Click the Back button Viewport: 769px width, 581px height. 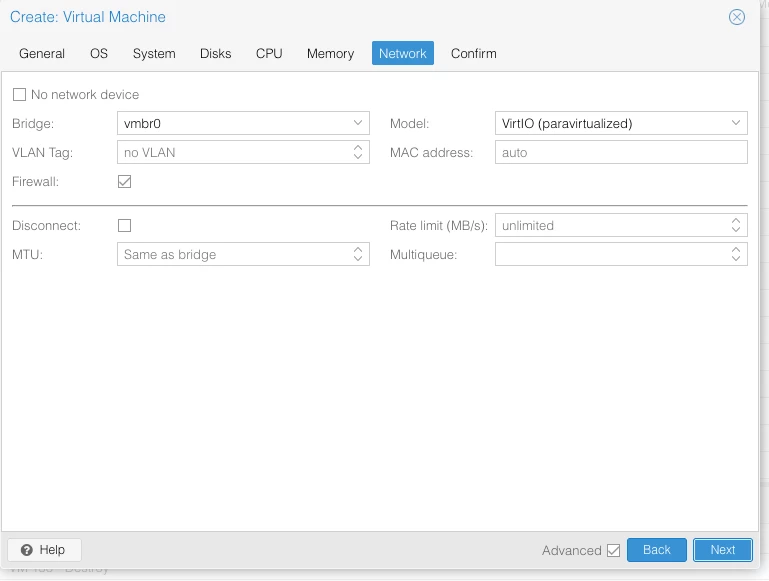click(656, 550)
